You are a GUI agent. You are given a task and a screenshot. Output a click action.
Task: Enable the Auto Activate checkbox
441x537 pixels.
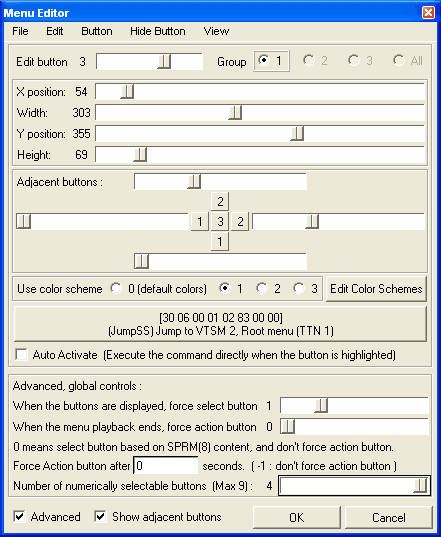coord(22,354)
